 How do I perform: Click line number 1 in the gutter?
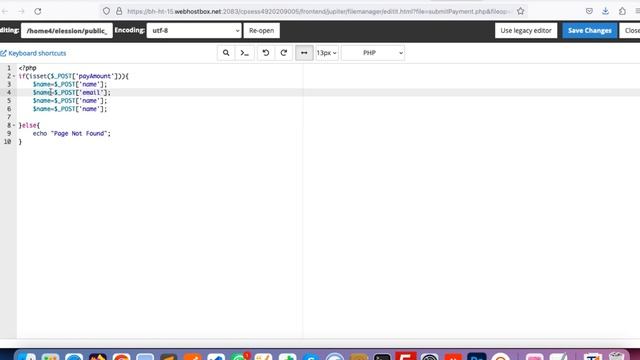pos(9,68)
